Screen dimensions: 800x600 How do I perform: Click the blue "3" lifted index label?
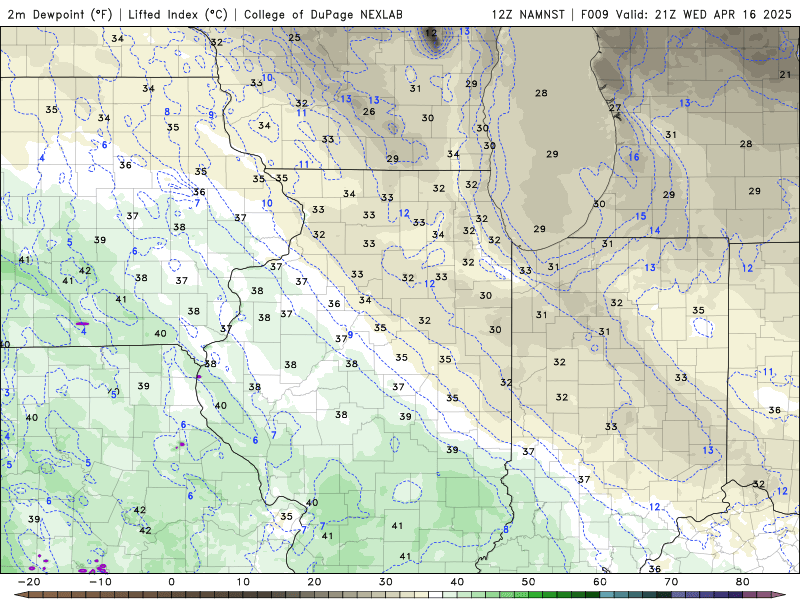(x=7, y=393)
